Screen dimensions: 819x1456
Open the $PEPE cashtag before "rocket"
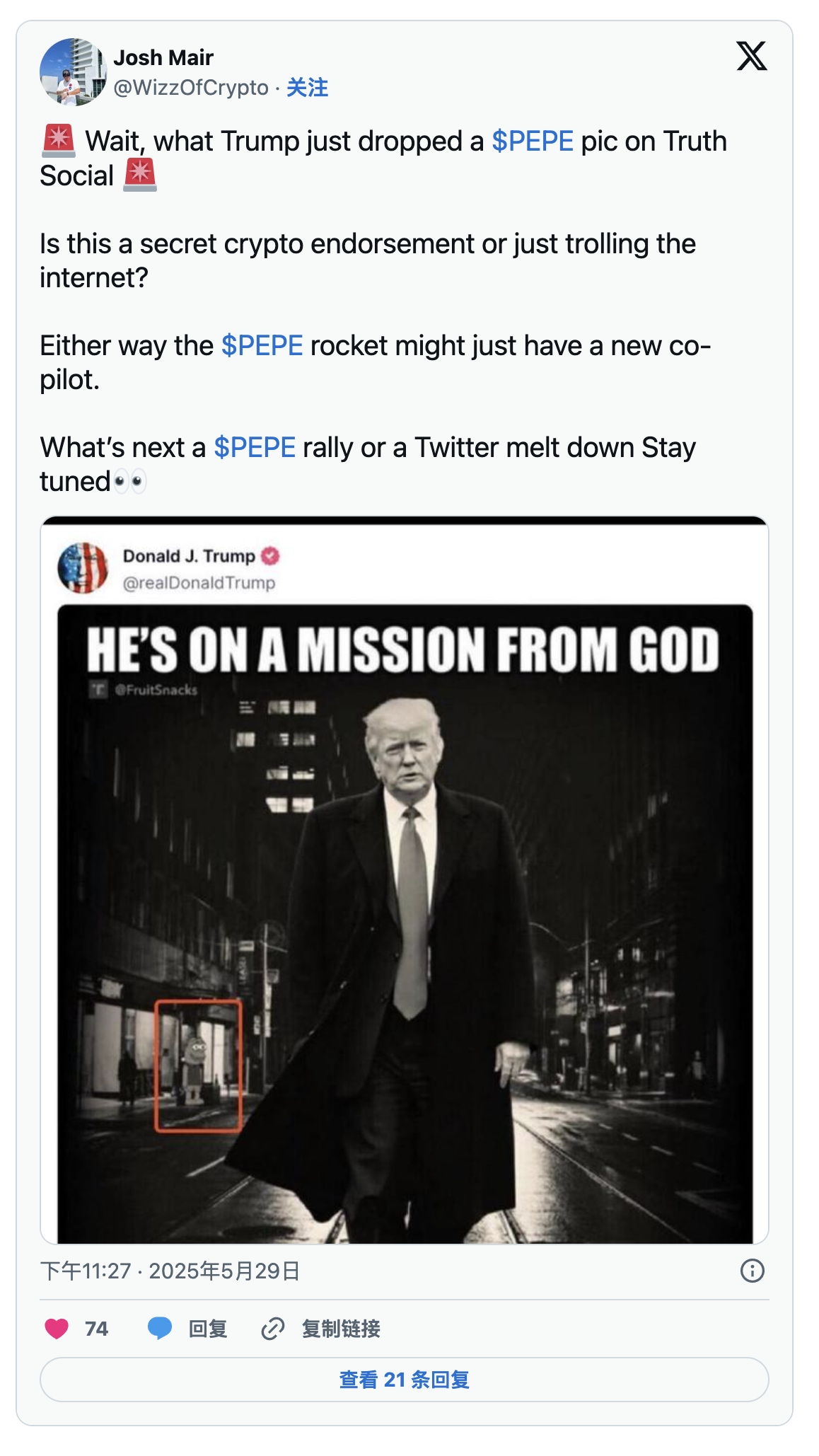262,346
